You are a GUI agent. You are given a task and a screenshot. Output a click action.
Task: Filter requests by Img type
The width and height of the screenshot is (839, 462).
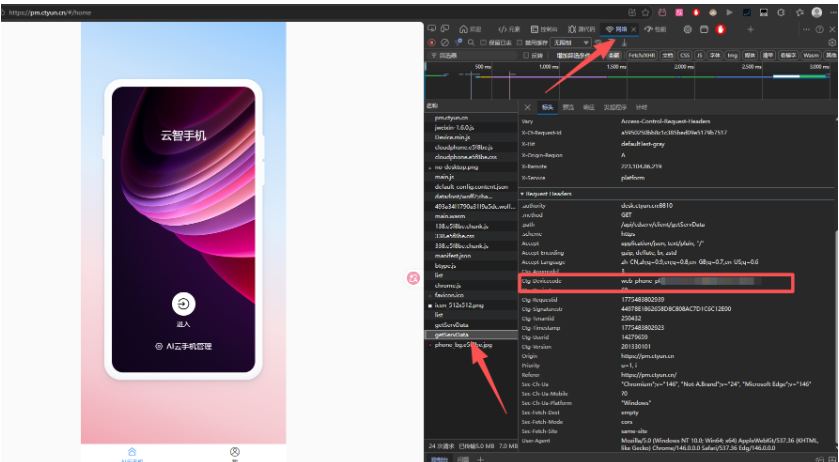pos(732,55)
